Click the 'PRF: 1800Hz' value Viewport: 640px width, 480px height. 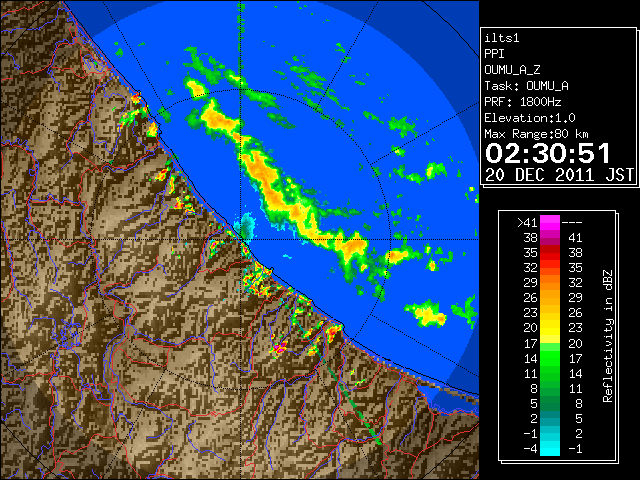[x=523, y=102]
